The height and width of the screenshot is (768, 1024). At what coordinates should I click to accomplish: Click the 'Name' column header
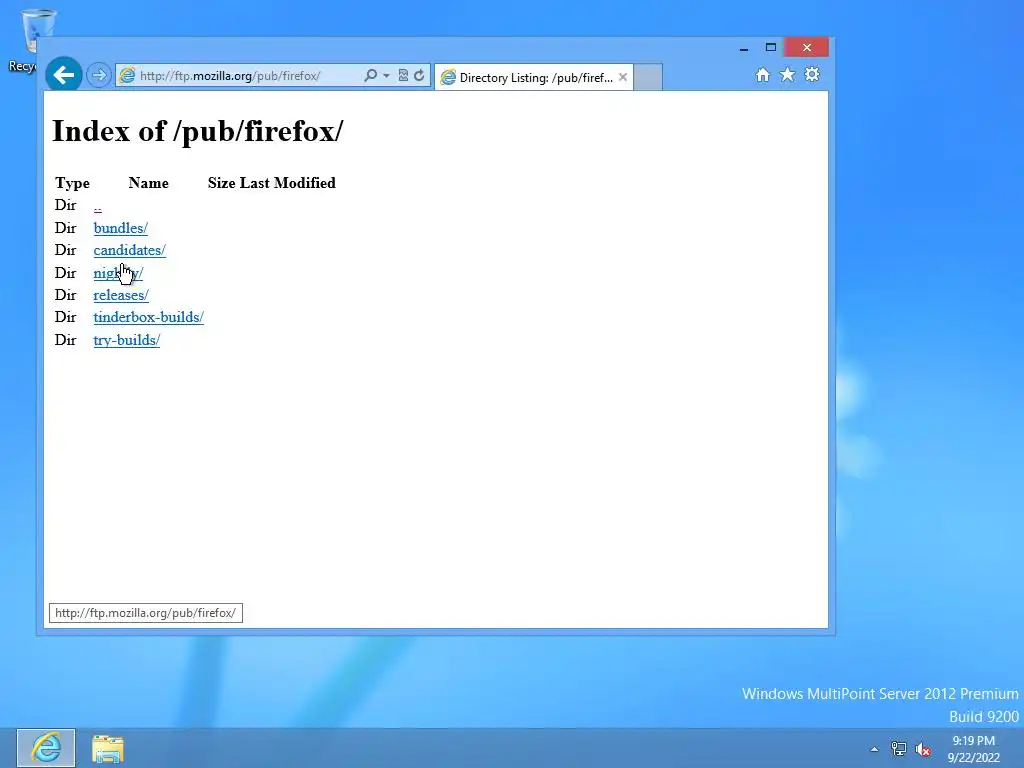(x=148, y=183)
